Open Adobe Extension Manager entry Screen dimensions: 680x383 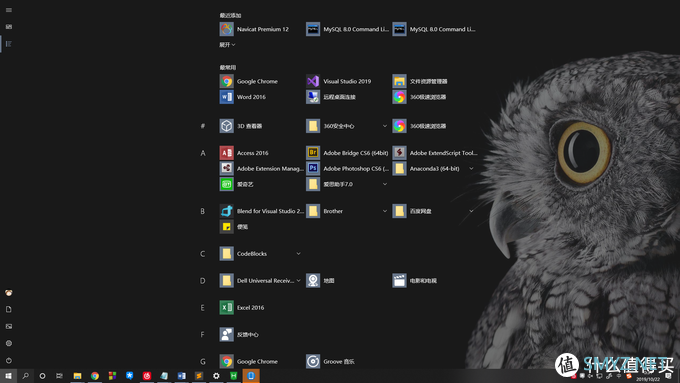(x=262, y=168)
